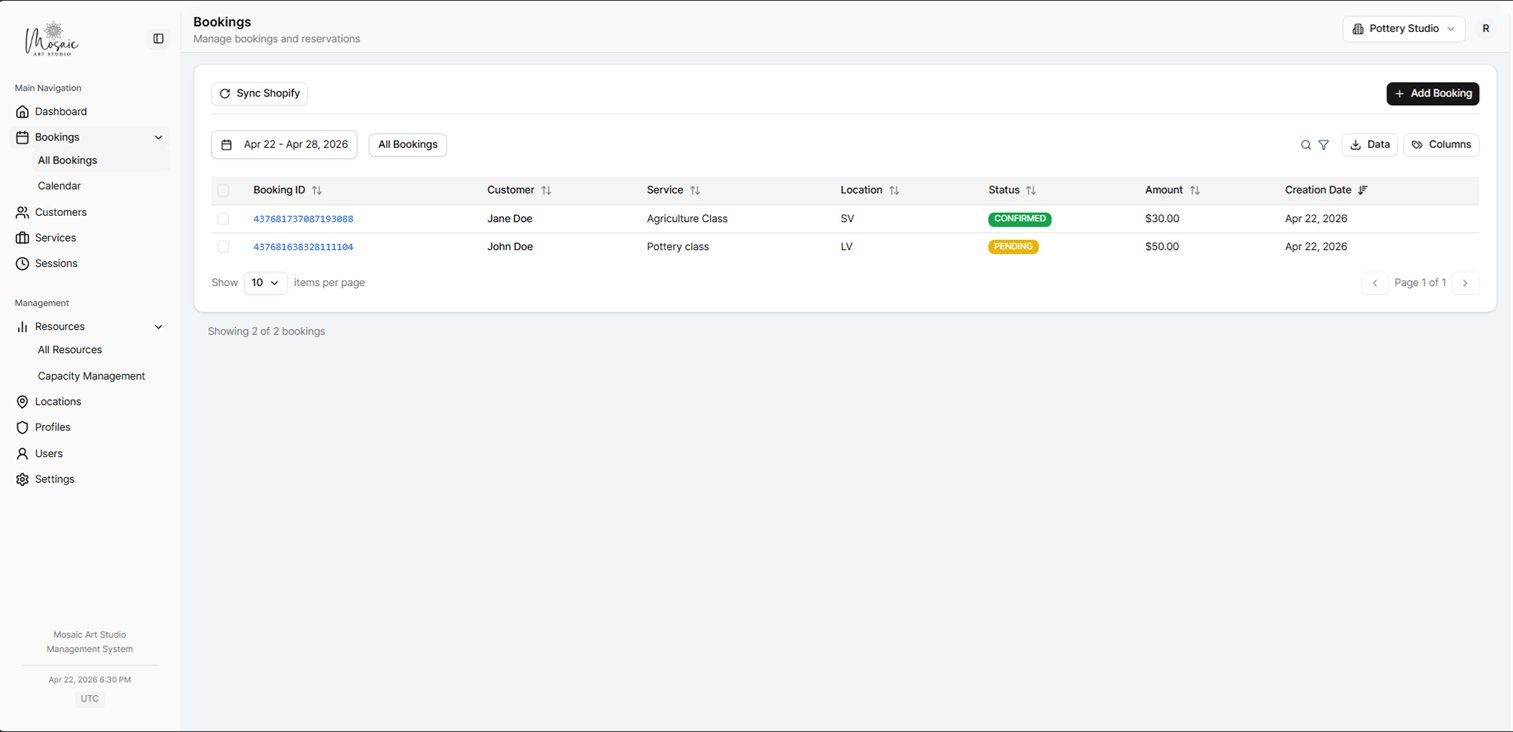Check John Doe's booking row checkbox
The image size is (1513, 732).
click(223, 246)
